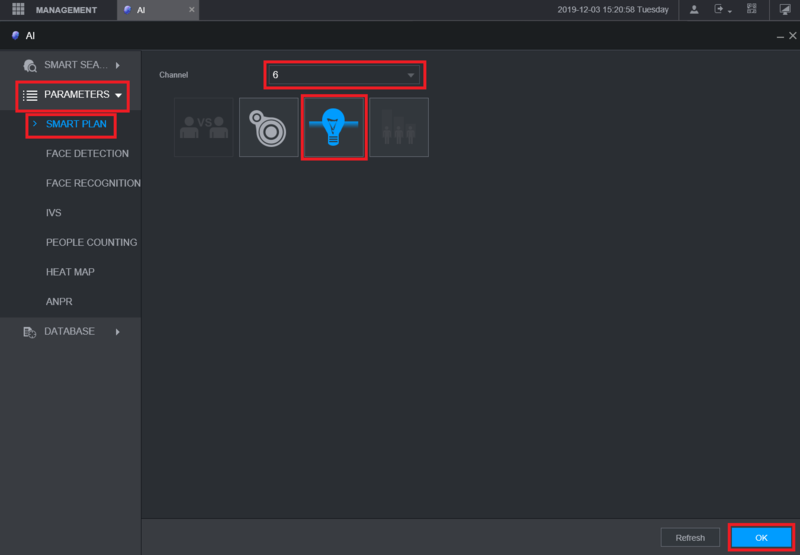This screenshot has height=555, width=800.
Task: Click the monitor display icon
Action: pyautogui.click(x=785, y=9)
